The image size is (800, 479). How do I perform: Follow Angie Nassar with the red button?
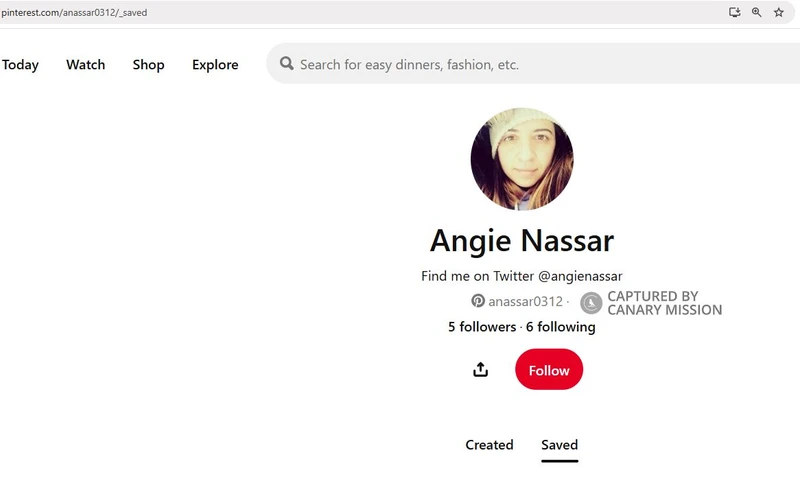(x=549, y=369)
